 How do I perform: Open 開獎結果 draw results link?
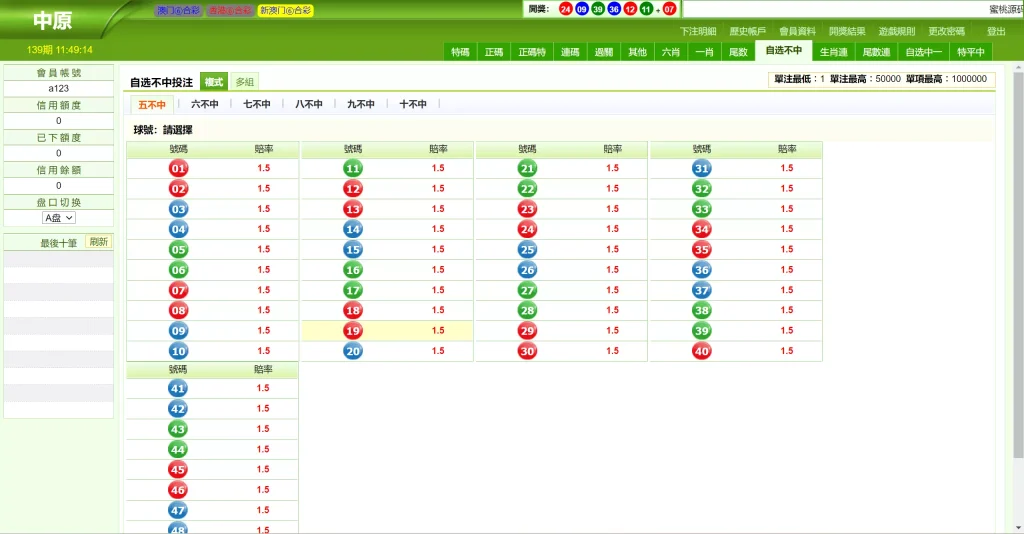[x=847, y=31]
